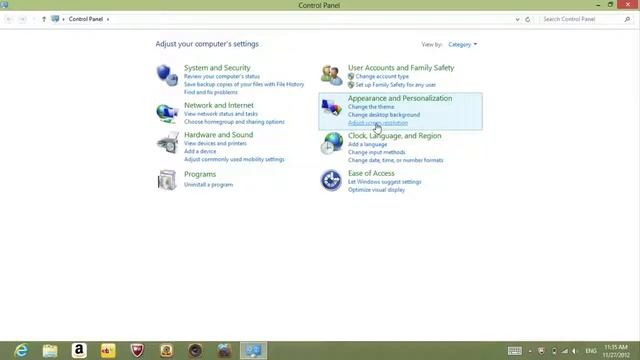The height and width of the screenshot is (360, 640).
Task: Expand the Control Panel breadcrumb arrow
Action: pos(108,19)
